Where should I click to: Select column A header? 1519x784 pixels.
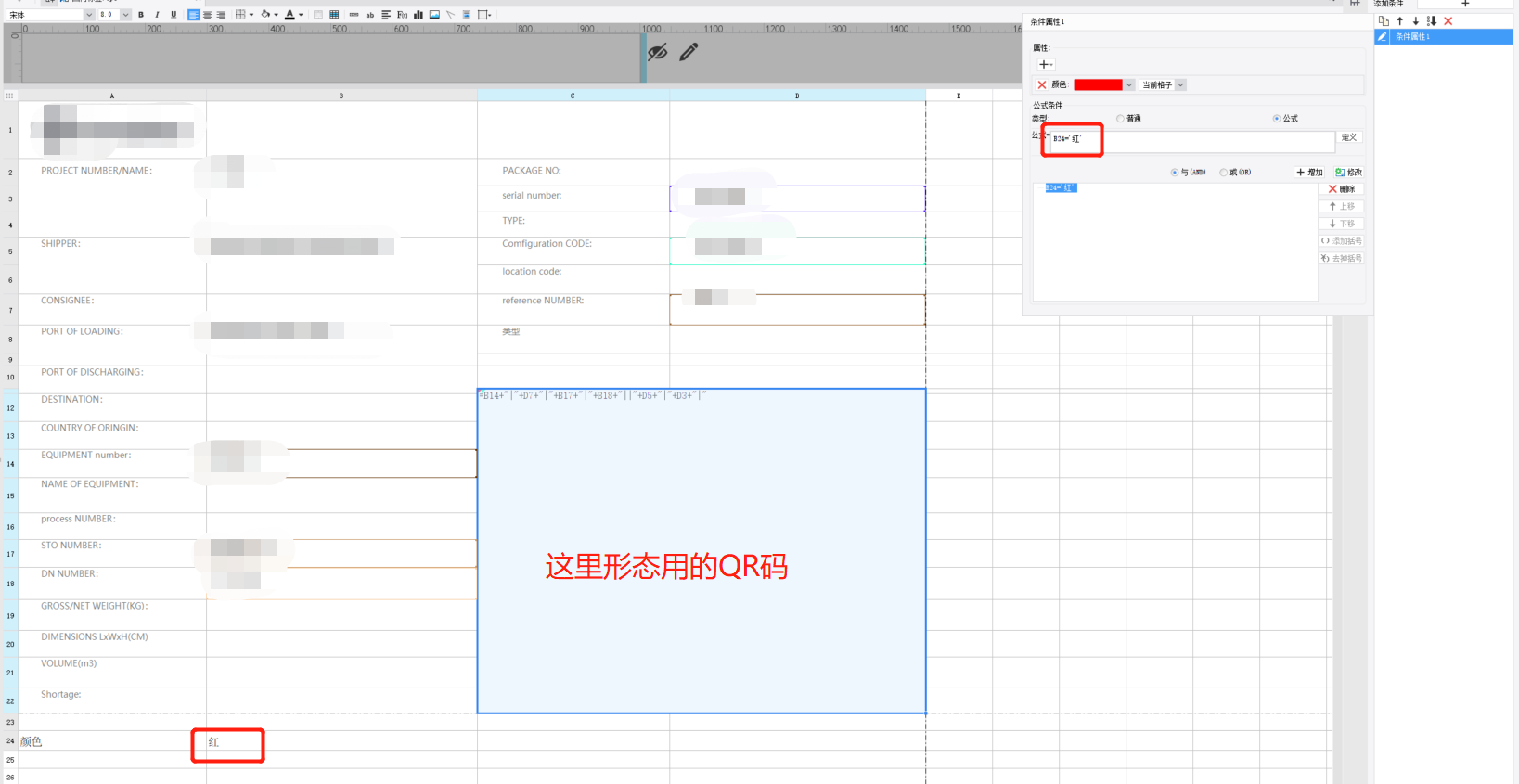coord(112,96)
